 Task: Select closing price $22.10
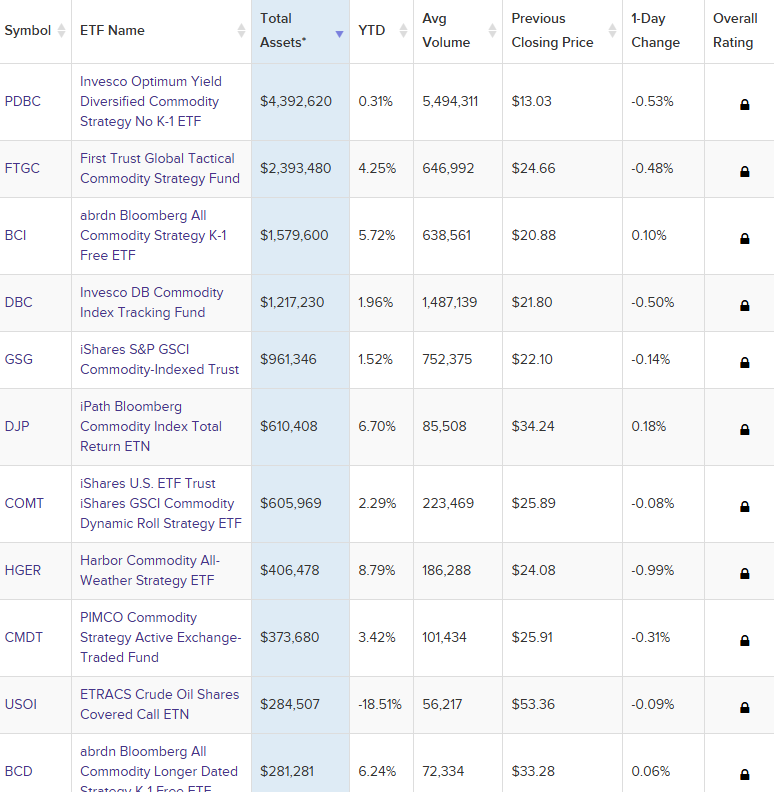[x=532, y=359]
